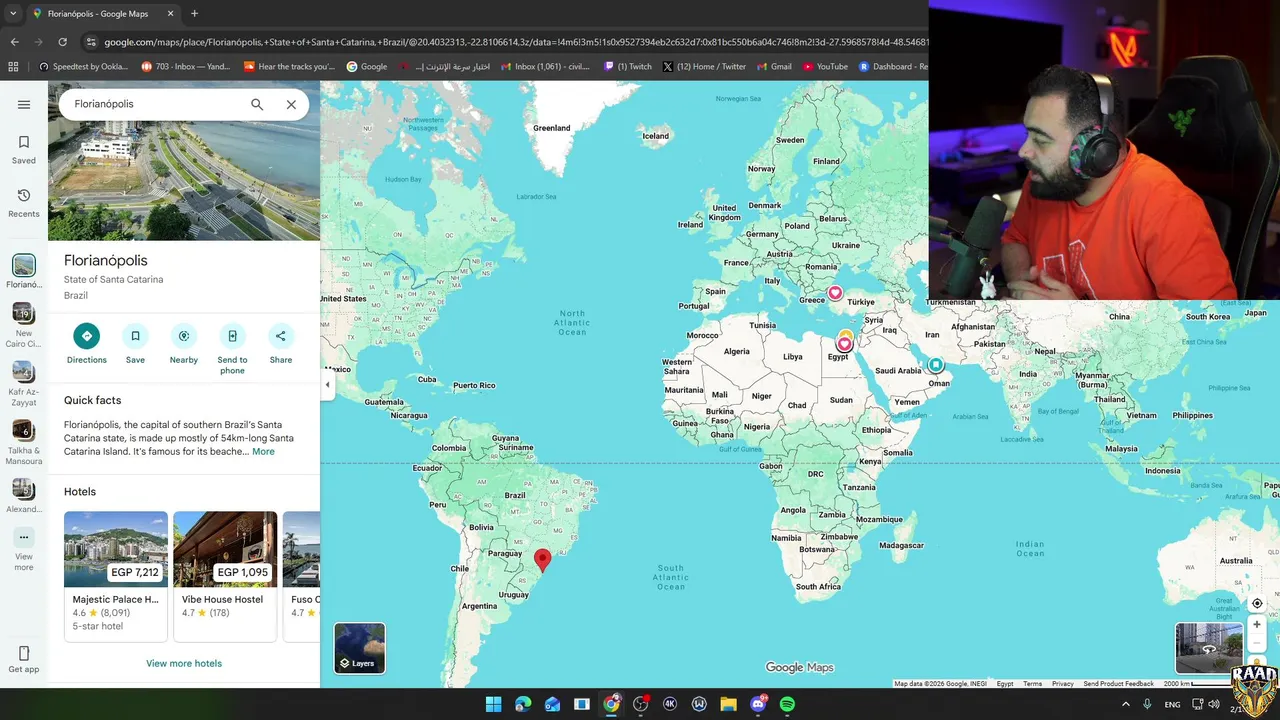Open the Gmail bookmark

pos(774,67)
